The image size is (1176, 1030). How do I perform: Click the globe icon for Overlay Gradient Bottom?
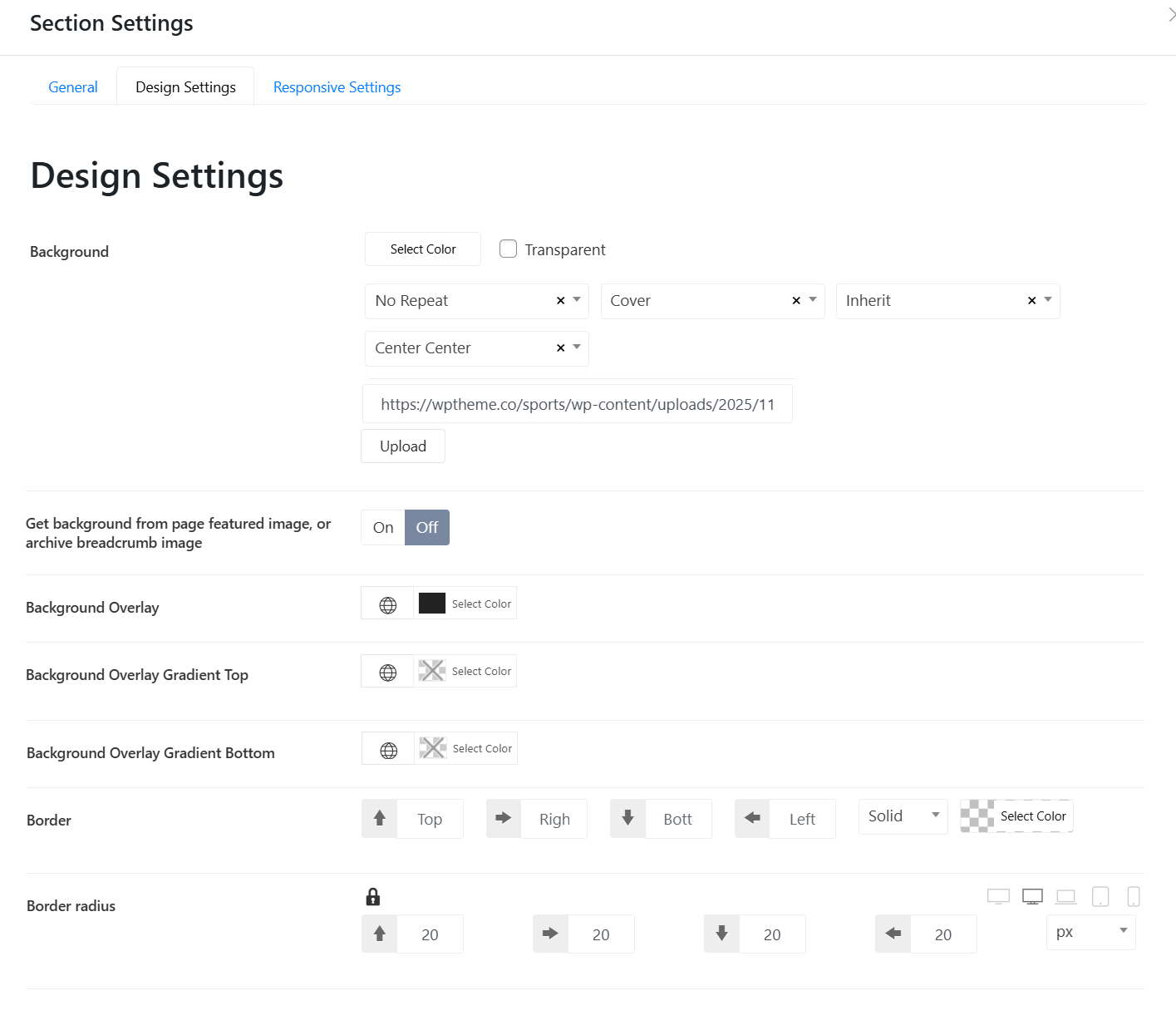[388, 750]
